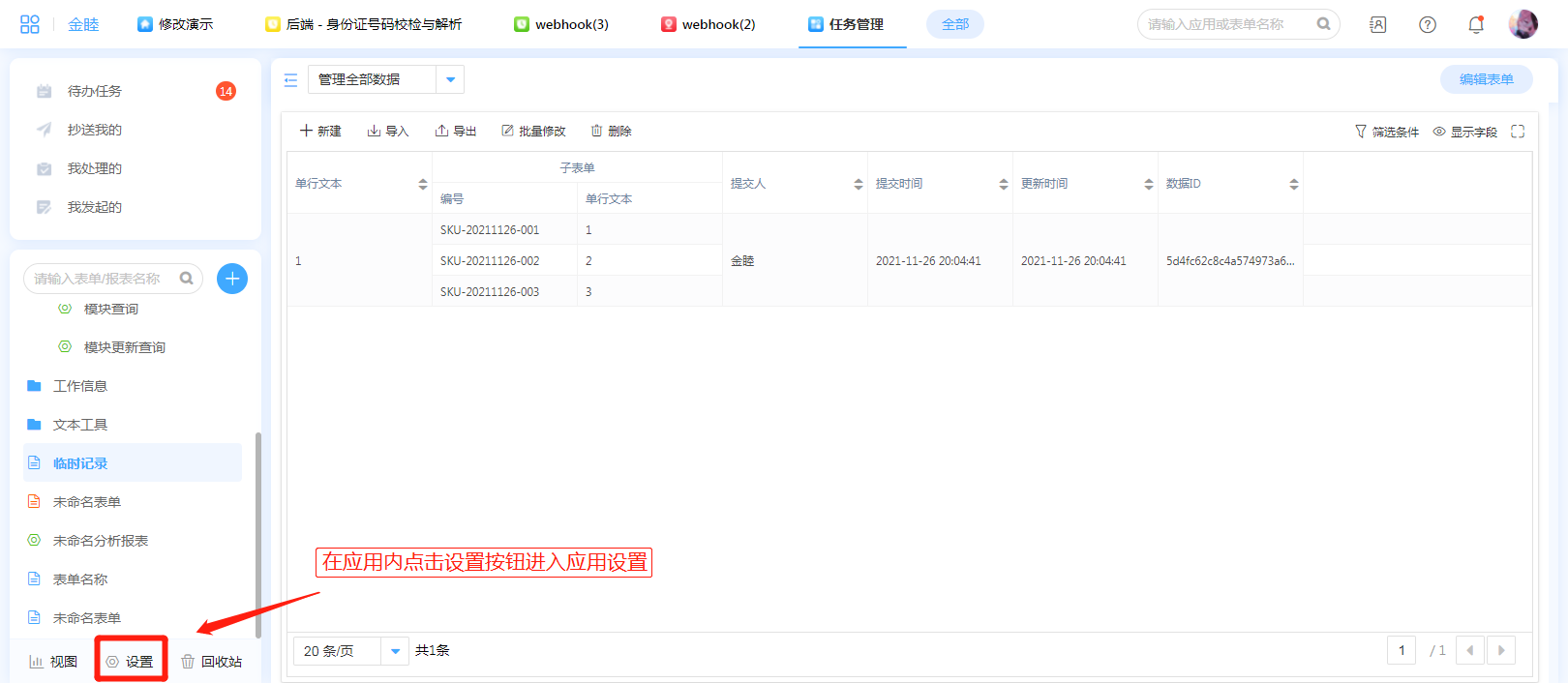1568x683 pixels.
Task: Collapse sidebar with the hamburger icon
Action: 290,80
